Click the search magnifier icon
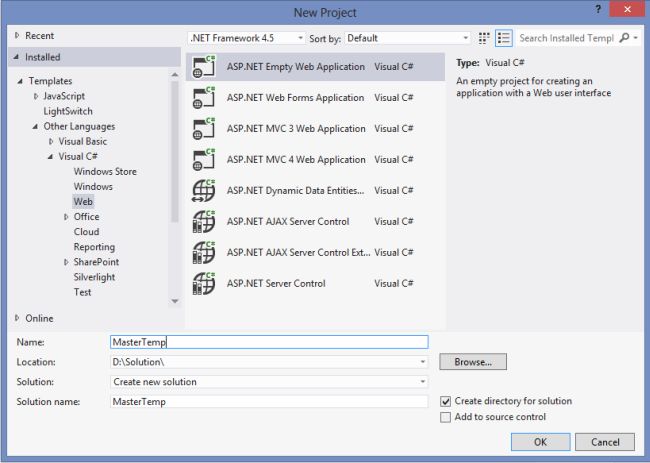 click(x=624, y=38)
